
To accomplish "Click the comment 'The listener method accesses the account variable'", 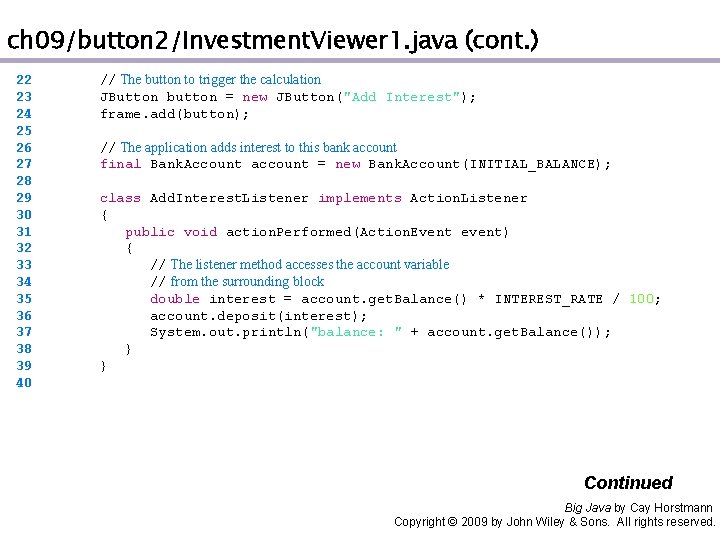I will coord(310,264).
